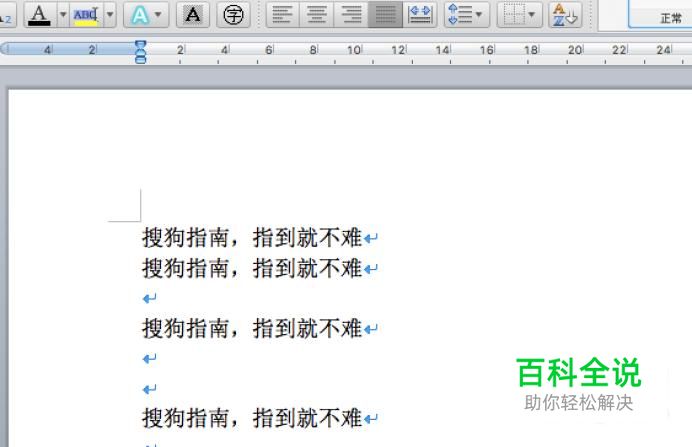
Task: Click the enclosed character 字 icon
Action: 233,15
